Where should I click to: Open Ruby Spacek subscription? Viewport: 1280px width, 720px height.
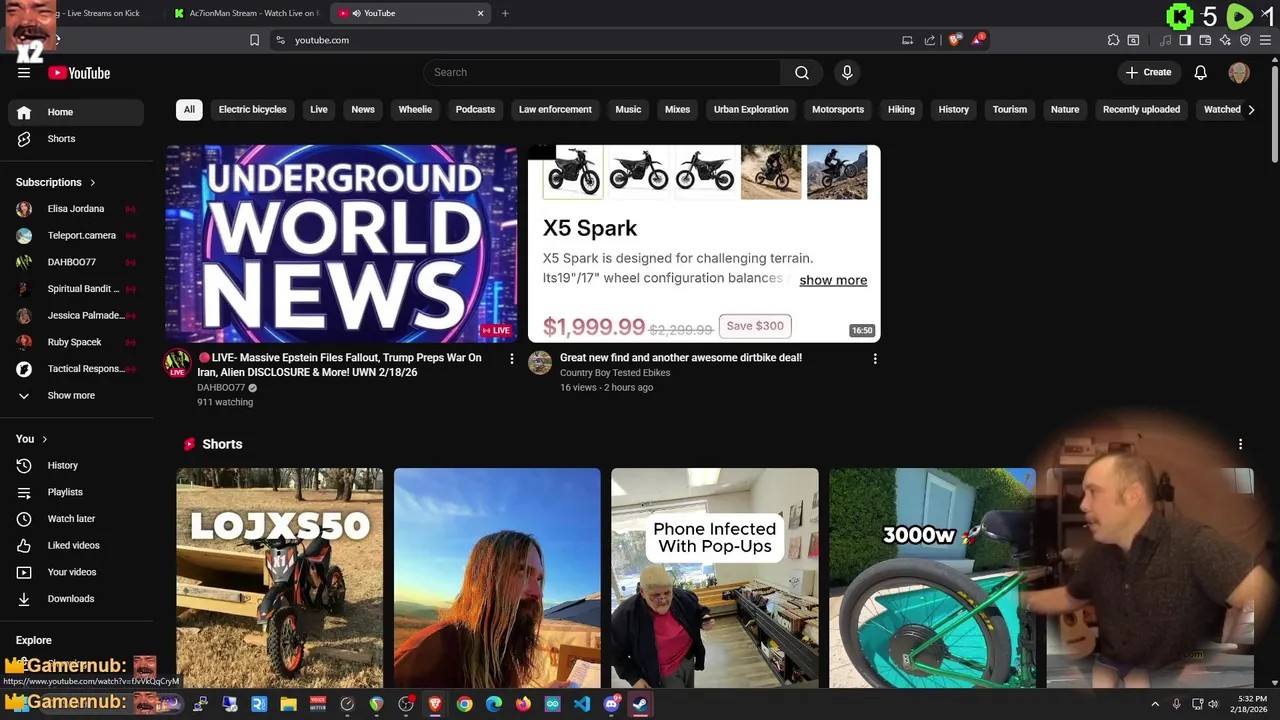(76, 342)
